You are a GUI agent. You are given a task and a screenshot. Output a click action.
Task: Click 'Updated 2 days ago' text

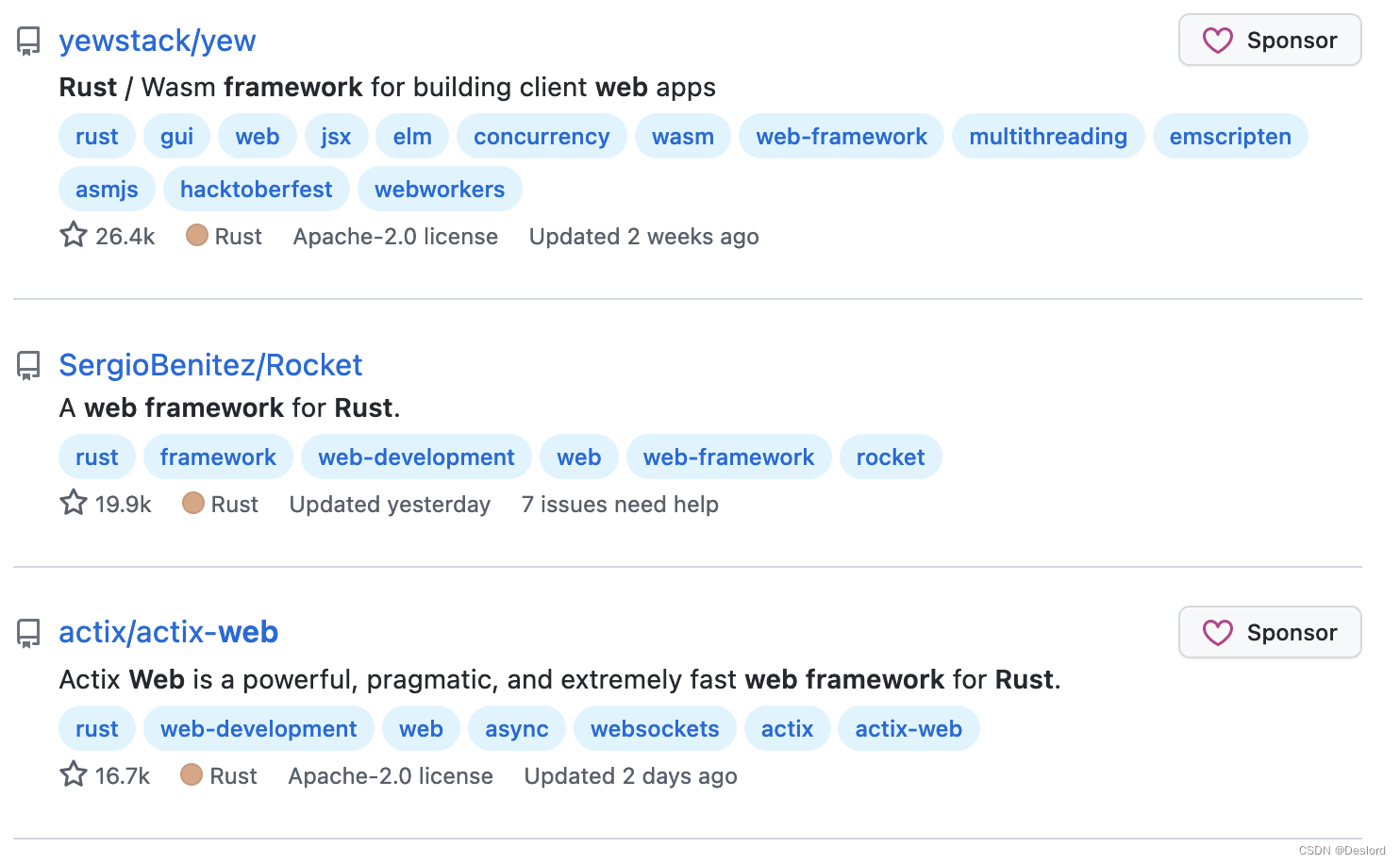(x=631, y=775)
